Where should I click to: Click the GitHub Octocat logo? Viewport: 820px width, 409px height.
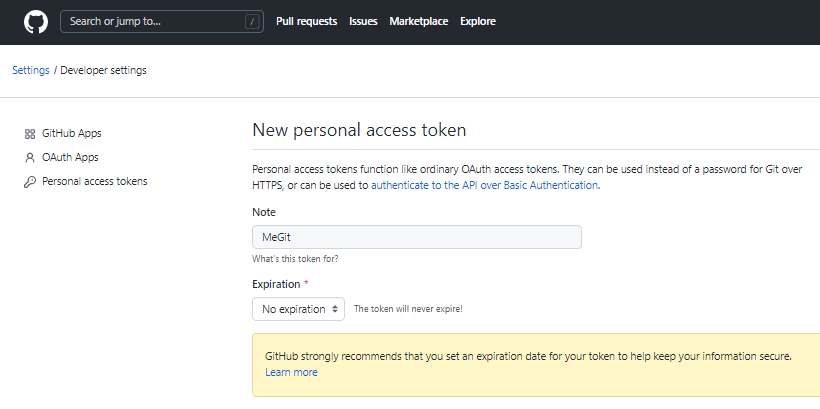[36, 21]
